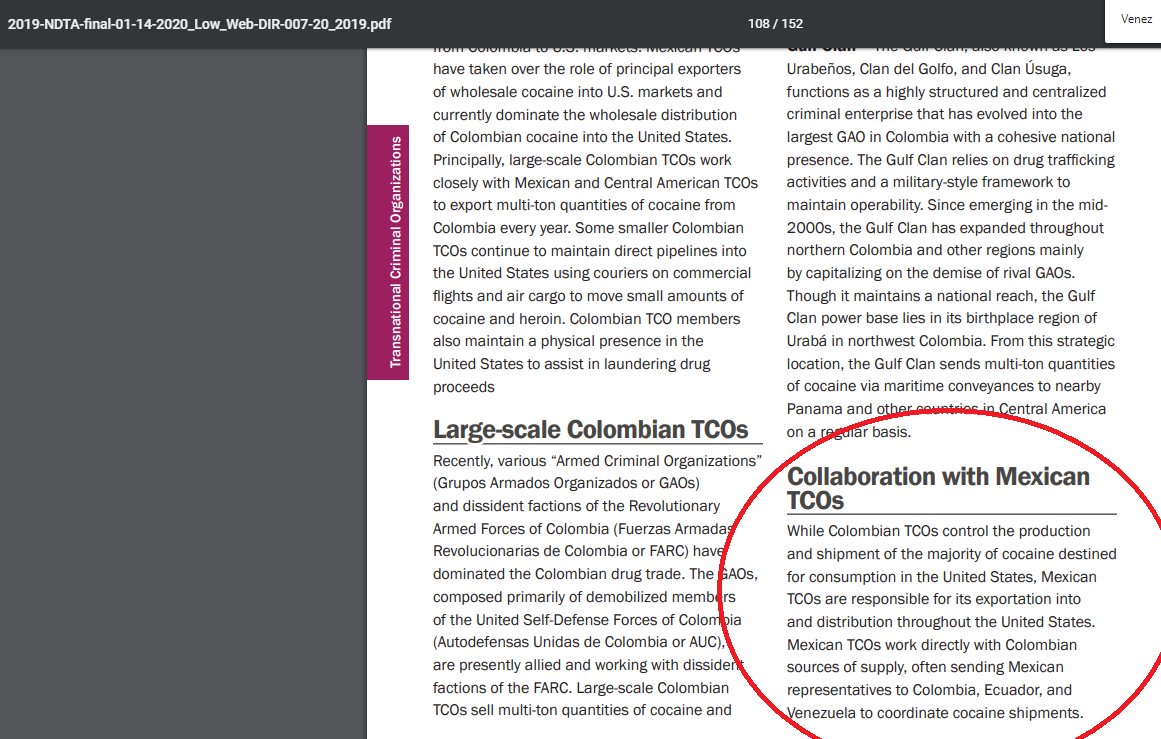Click the line 'factions of the FARC. Large-scale Colombian'
The width and height of the screenshot is (1161, 739).
[x=580, y=688]
